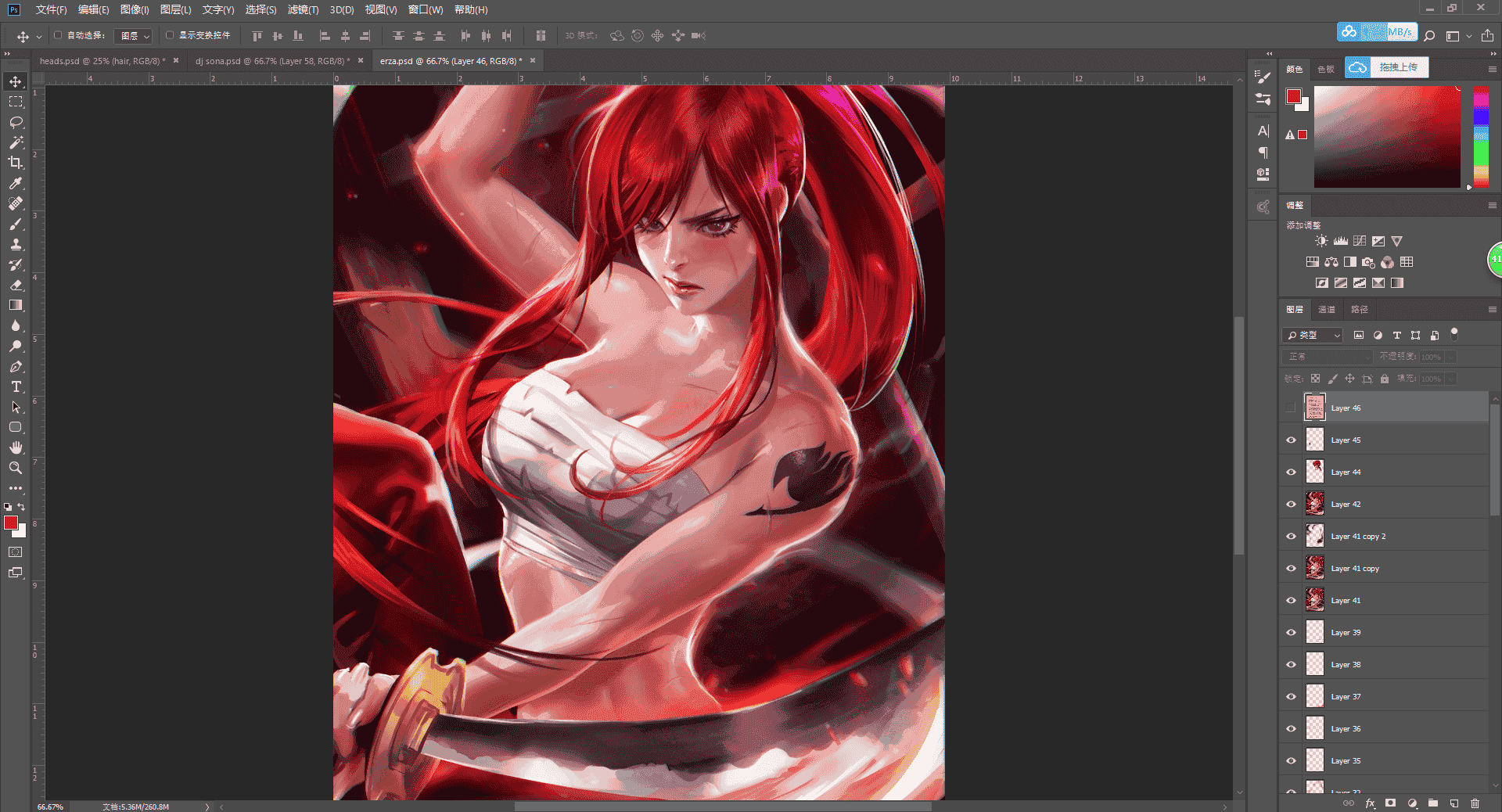Screen dimensions: 1502x812
Task: Click the zoom percentage field in status bar
Action: 51,807
